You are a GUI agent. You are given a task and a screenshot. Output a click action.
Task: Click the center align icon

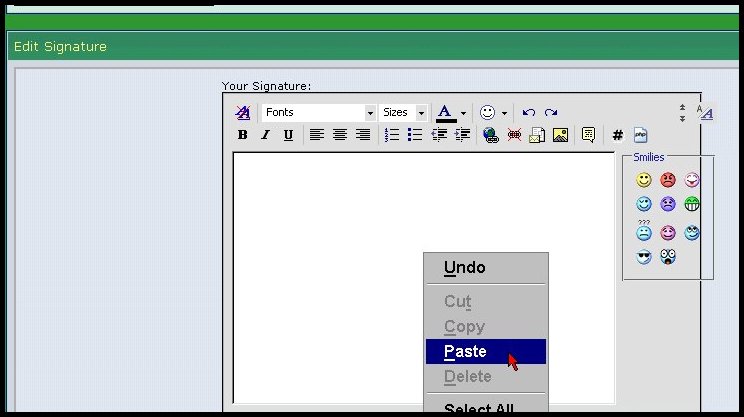(x=340, y=135)
